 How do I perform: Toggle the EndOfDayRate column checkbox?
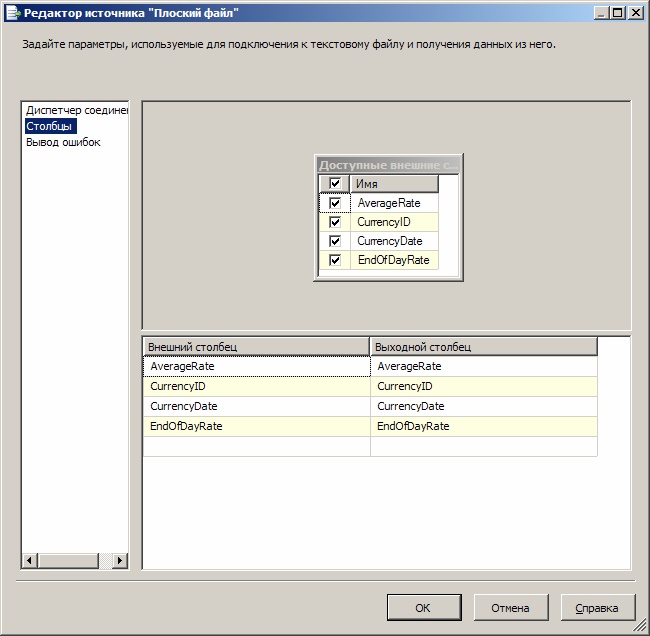tap(335, 260)
